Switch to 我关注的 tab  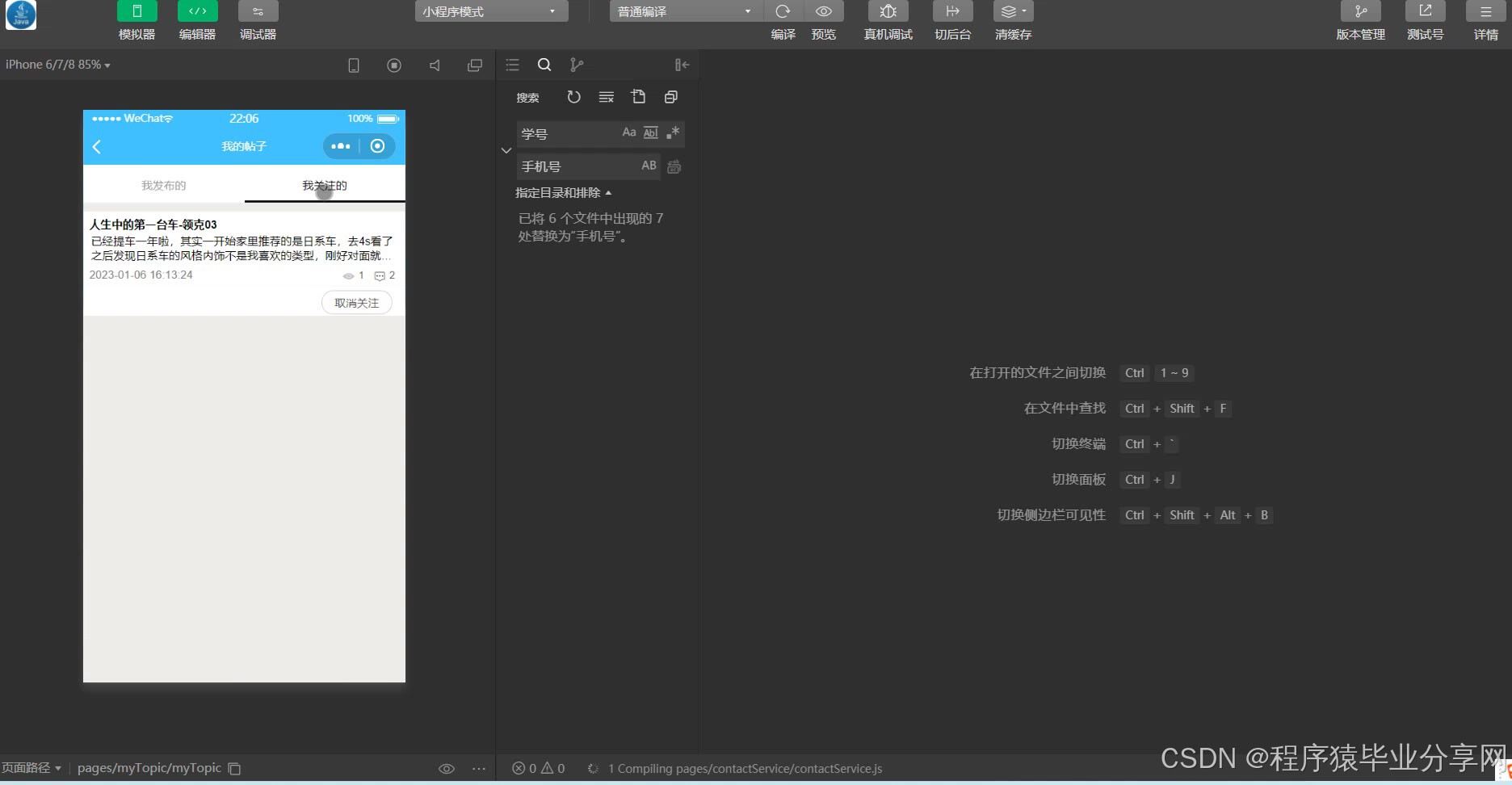tap(325, 185)
